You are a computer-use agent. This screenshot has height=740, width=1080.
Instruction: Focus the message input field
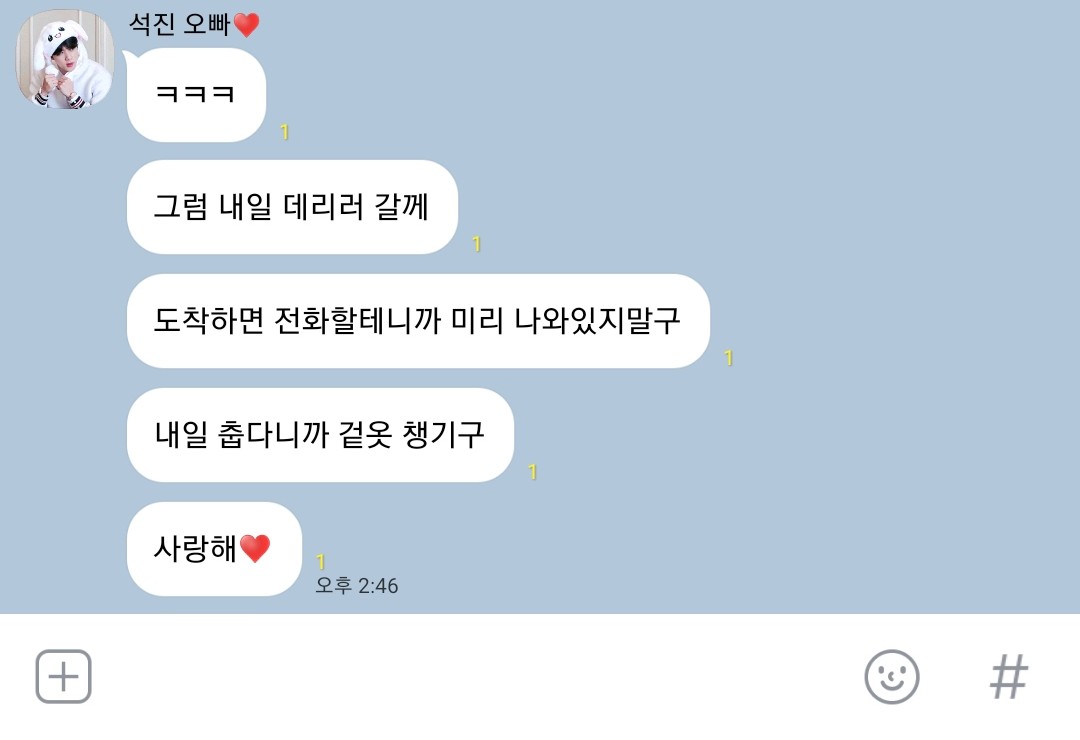(x=475, y=677)
